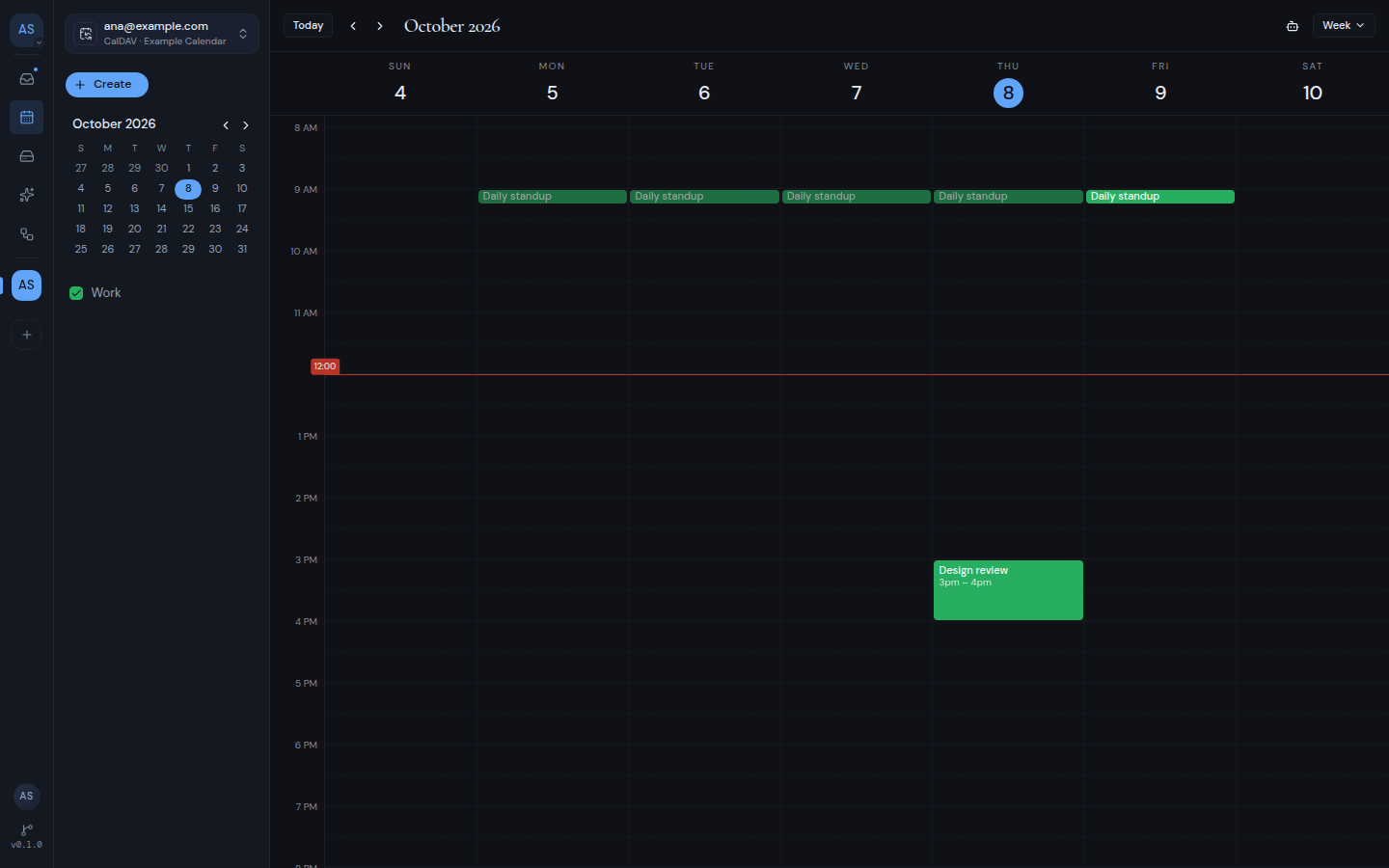The height and width of the screenshot is (868, 1389).
Task: Open Tuesday's Daily standup event
Action: 704,197
